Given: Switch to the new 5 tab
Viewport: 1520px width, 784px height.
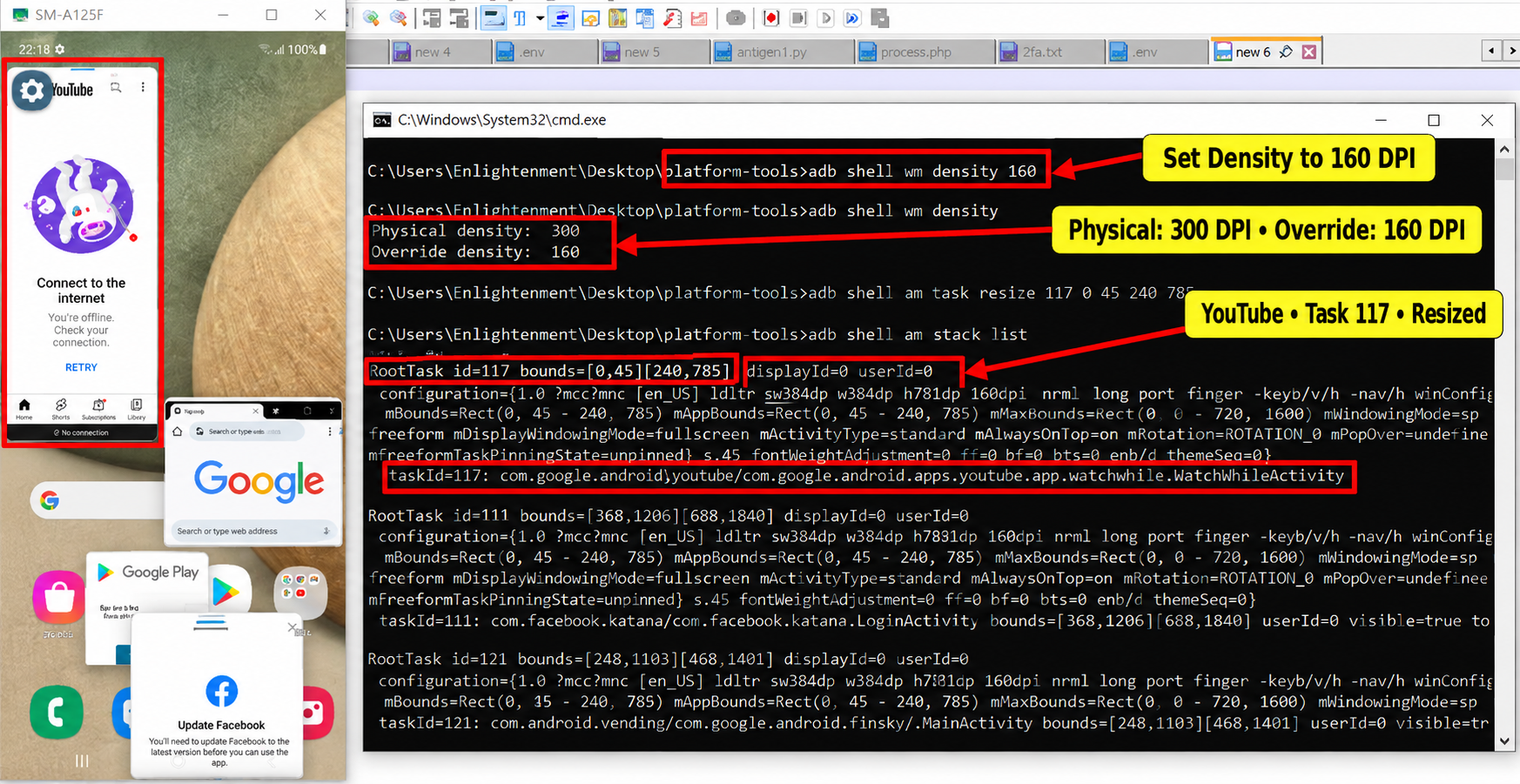Looking at the screenshot, I should click(655, 52).
